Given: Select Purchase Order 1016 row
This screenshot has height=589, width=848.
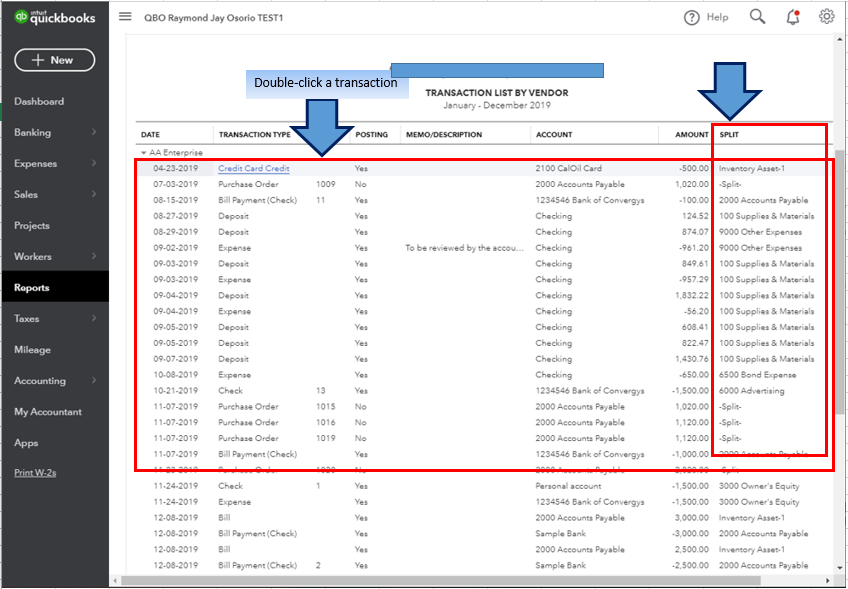Looking at the screenshot, I should coord(482,422).
